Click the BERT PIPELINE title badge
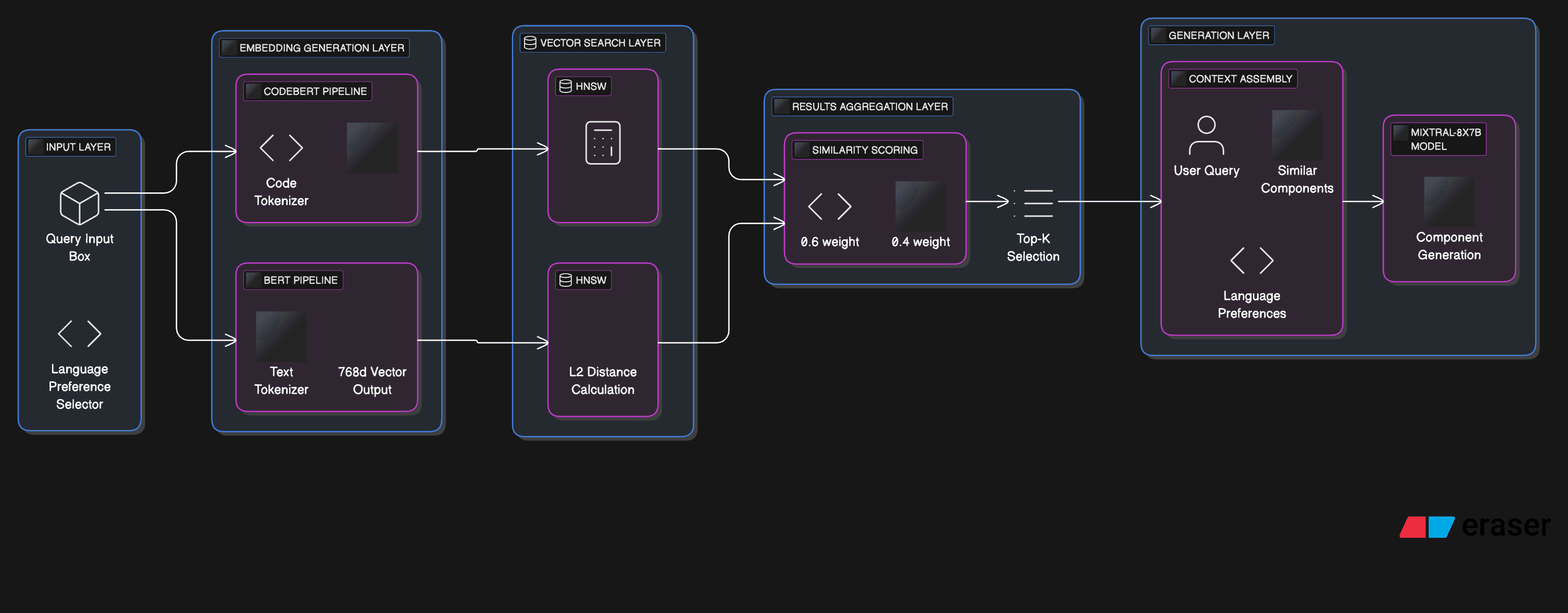 pyautogui.click(x=293, y=279)
